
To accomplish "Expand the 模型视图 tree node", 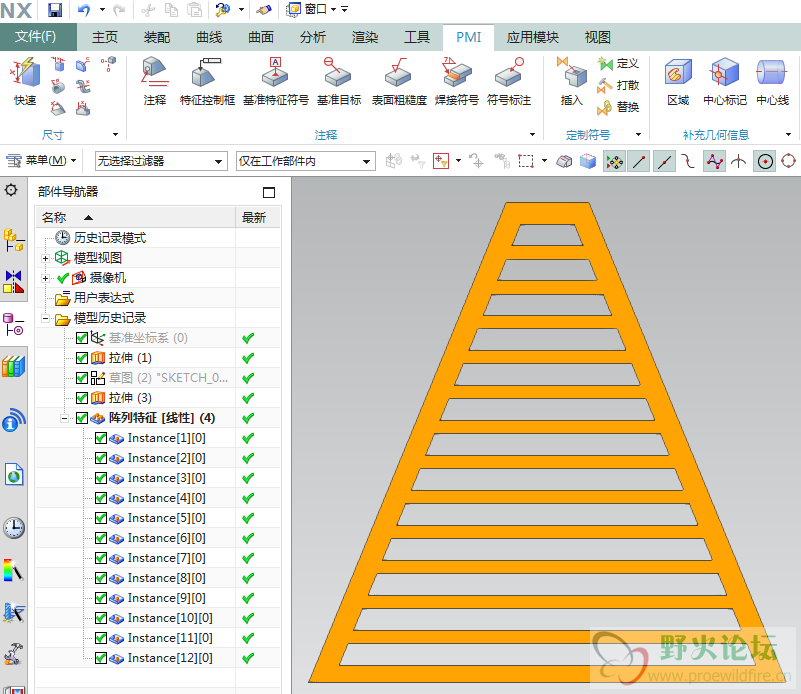I will 45,258.
